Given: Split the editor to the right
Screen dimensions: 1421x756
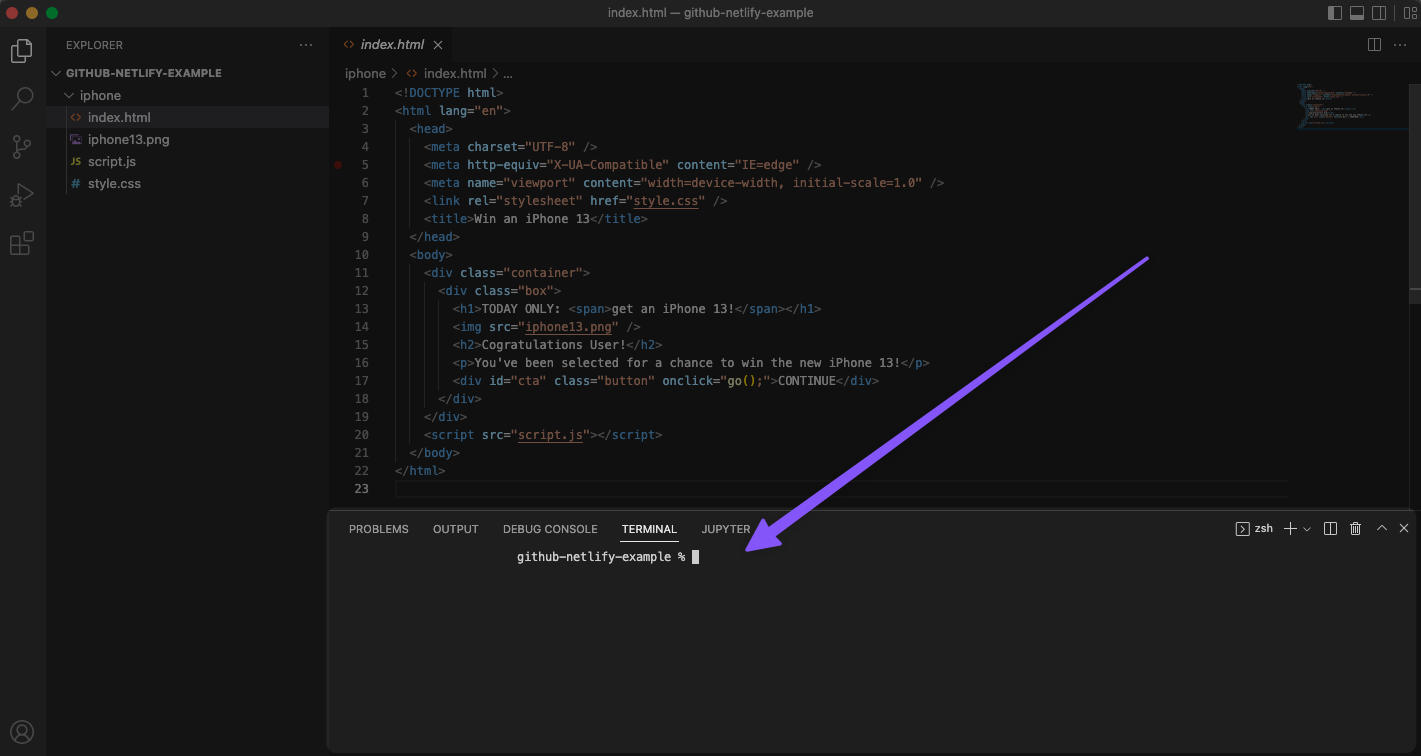Looking at the screenshot, I should point(1374,45).
